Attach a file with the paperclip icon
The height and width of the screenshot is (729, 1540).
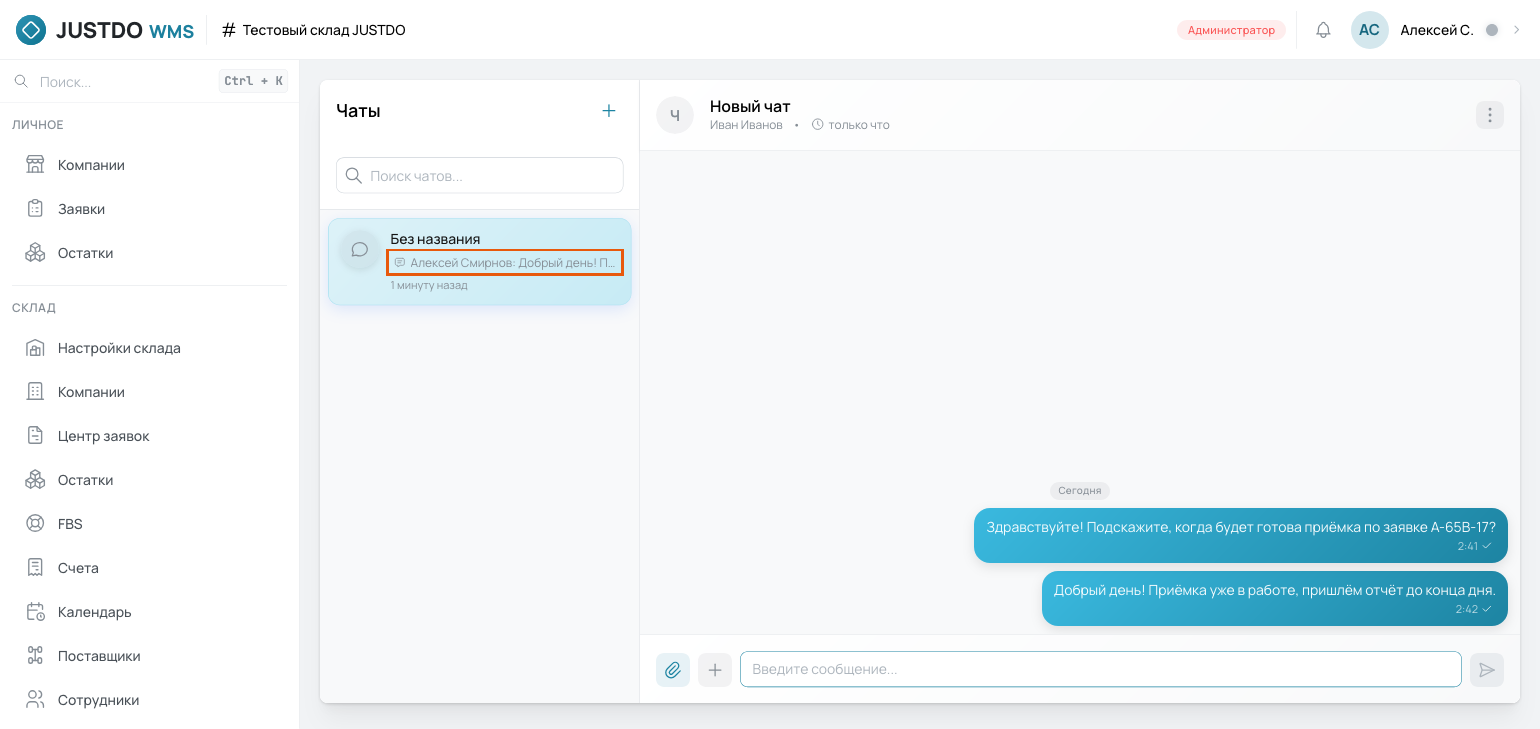click(673, 669)
